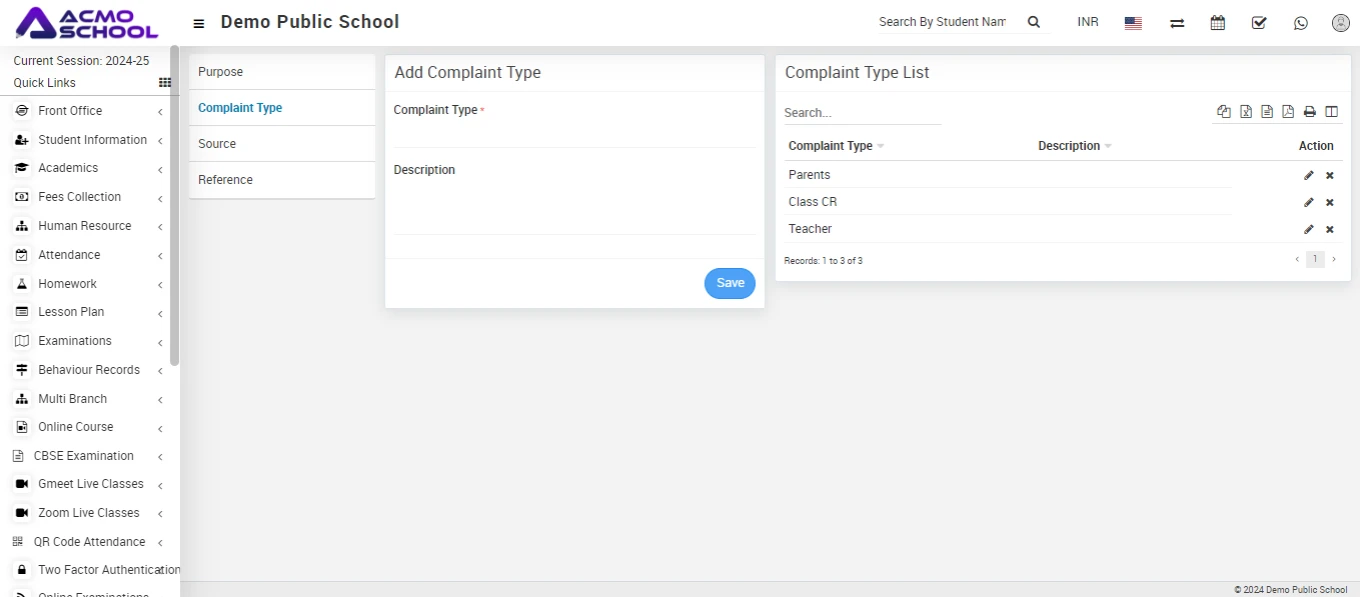This screenshot has width=1360, height=597.
Task: Open WhatsApp icon in top bar
Action: (1300, 22)
